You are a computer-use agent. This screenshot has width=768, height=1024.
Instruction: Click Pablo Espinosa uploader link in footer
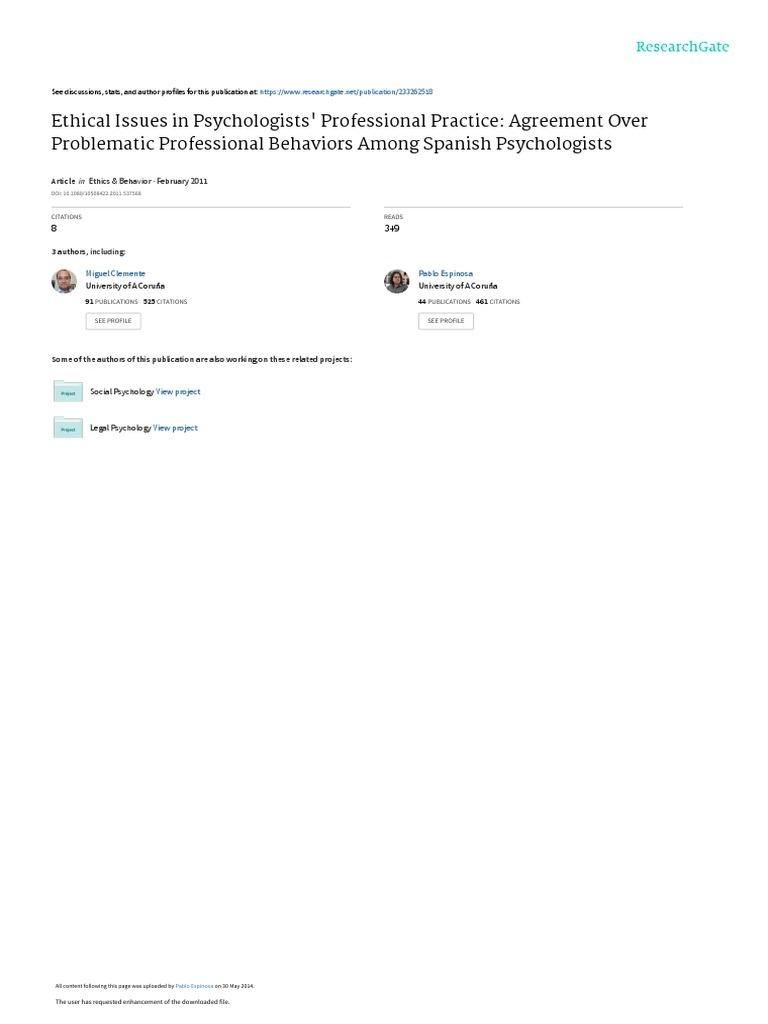[195, 984]
